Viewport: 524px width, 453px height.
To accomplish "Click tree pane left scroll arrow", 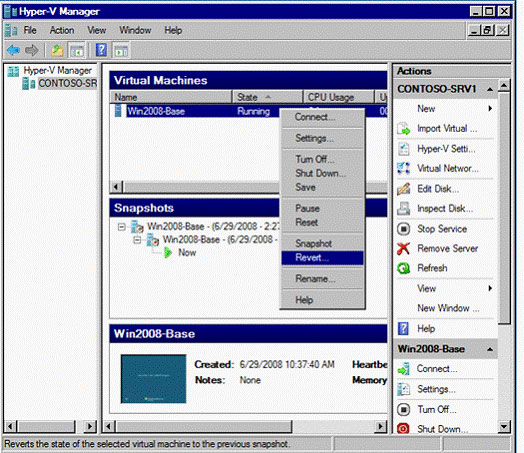I will click(10, 426).
